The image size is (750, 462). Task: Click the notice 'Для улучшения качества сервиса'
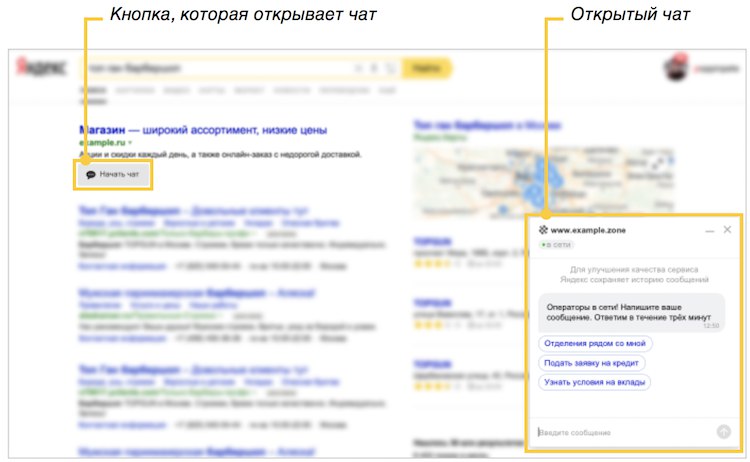pos(634,270)
